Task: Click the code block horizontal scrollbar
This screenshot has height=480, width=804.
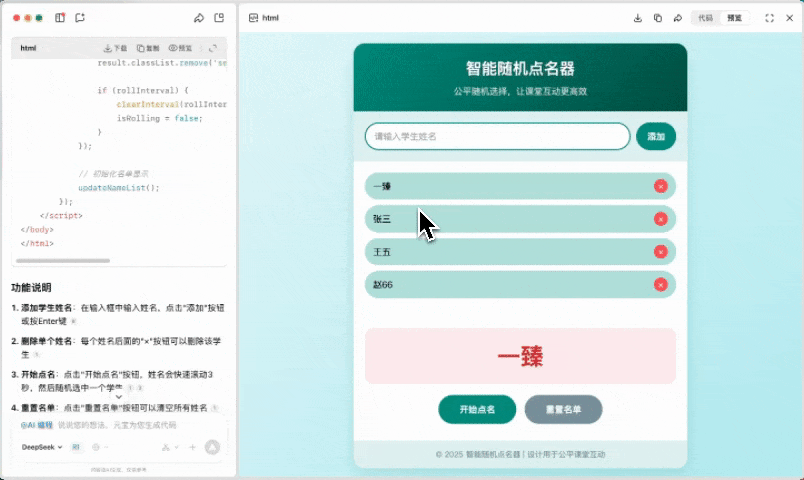Action: point(63,261)
